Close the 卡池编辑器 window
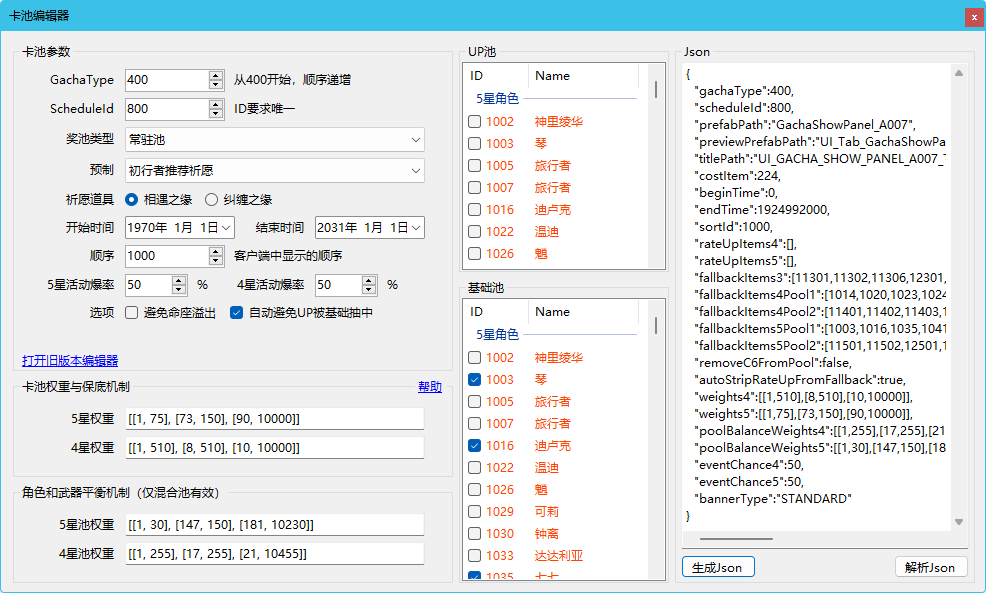This screenshot has width=986, height=593. [x=972, y=17]
